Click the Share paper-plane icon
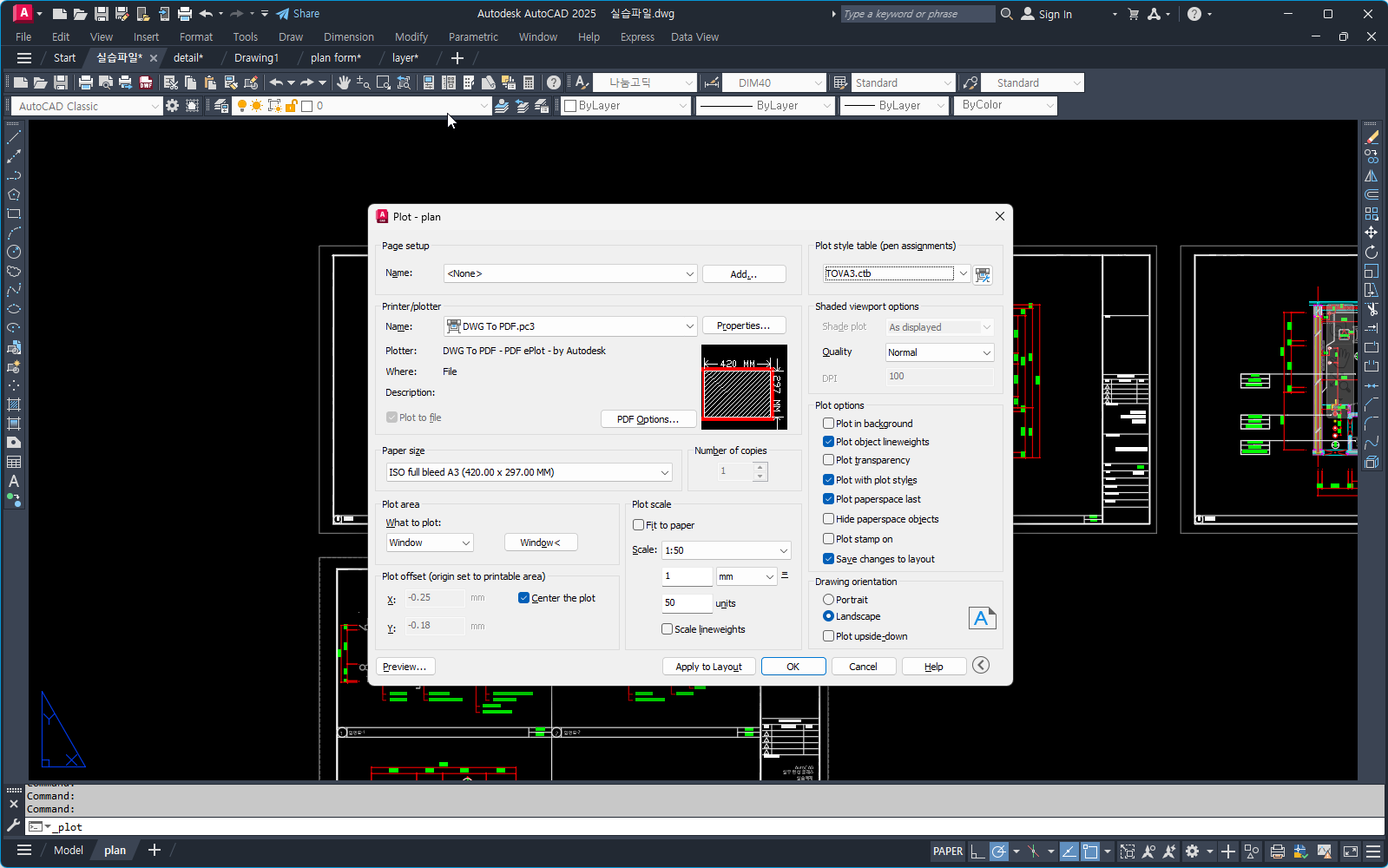The height and width of the screenshot is (868, 1388). pyautogui.click(x=283, y=14)
